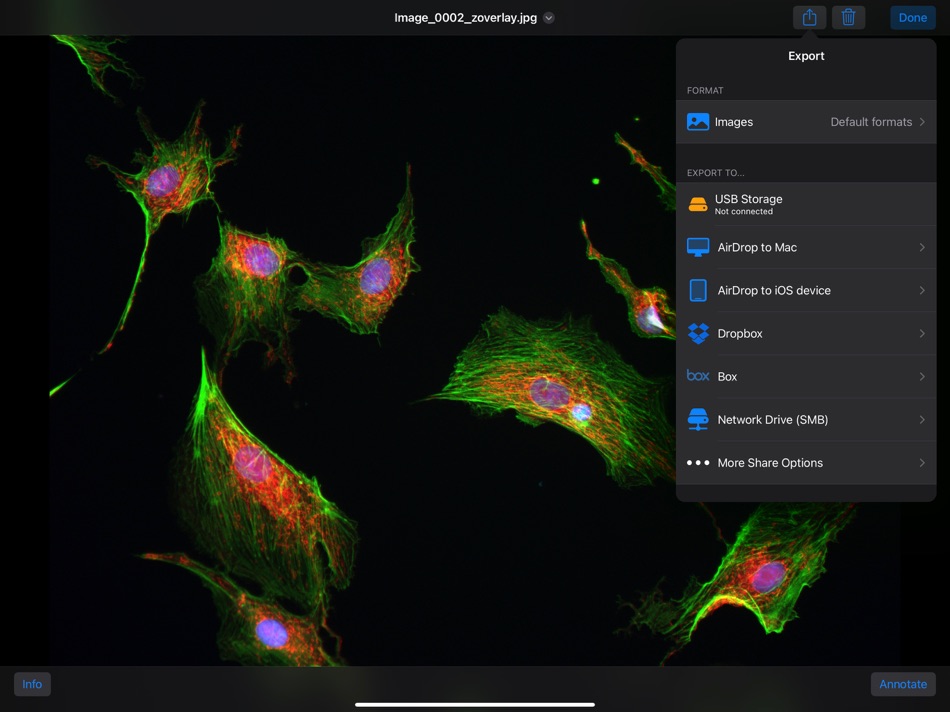
Task: Select AirDrop to Mac export option
Action: pyautogui.click(x=757, y=247)
